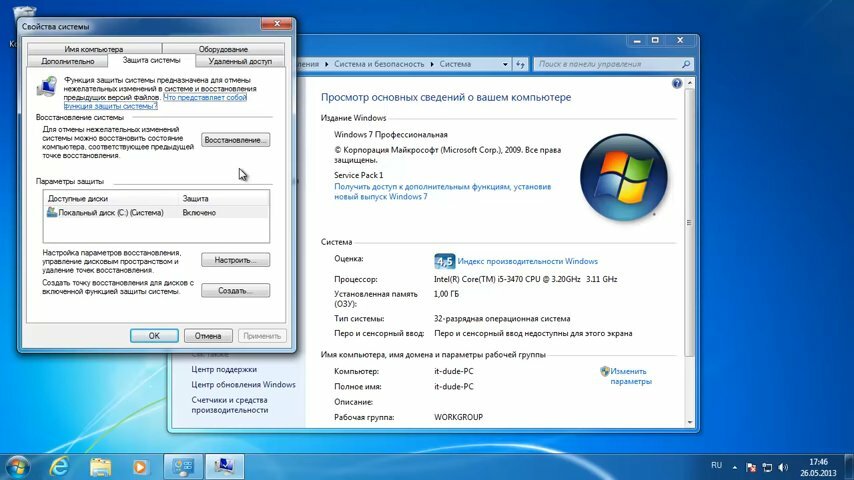Click Отмена to cancel dialog

click(x=208, y=336)
